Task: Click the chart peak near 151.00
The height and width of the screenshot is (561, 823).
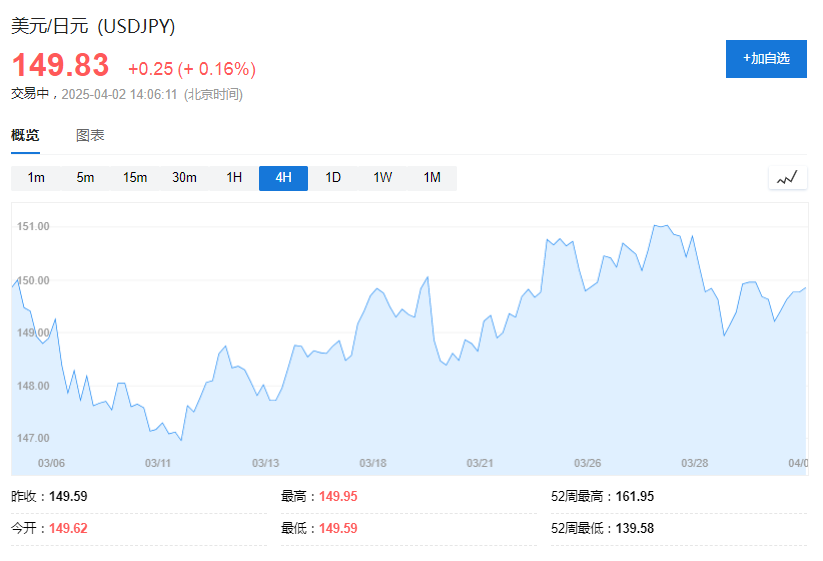Action: coord(660,226)
